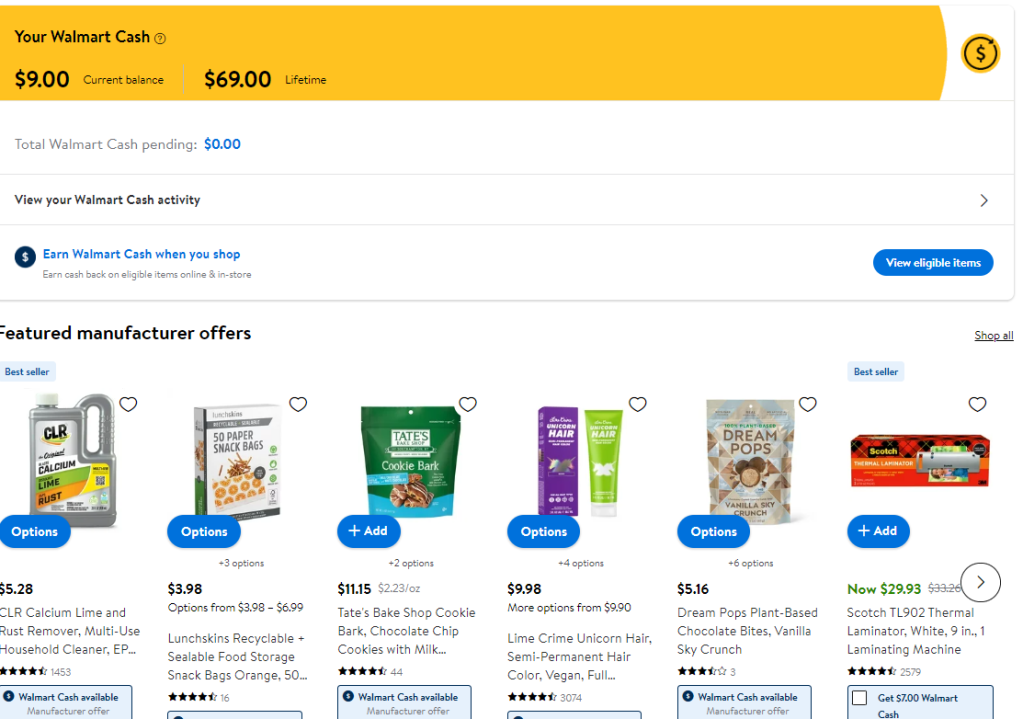Add Tate's Cookie Bark to cart

(368, 531)
